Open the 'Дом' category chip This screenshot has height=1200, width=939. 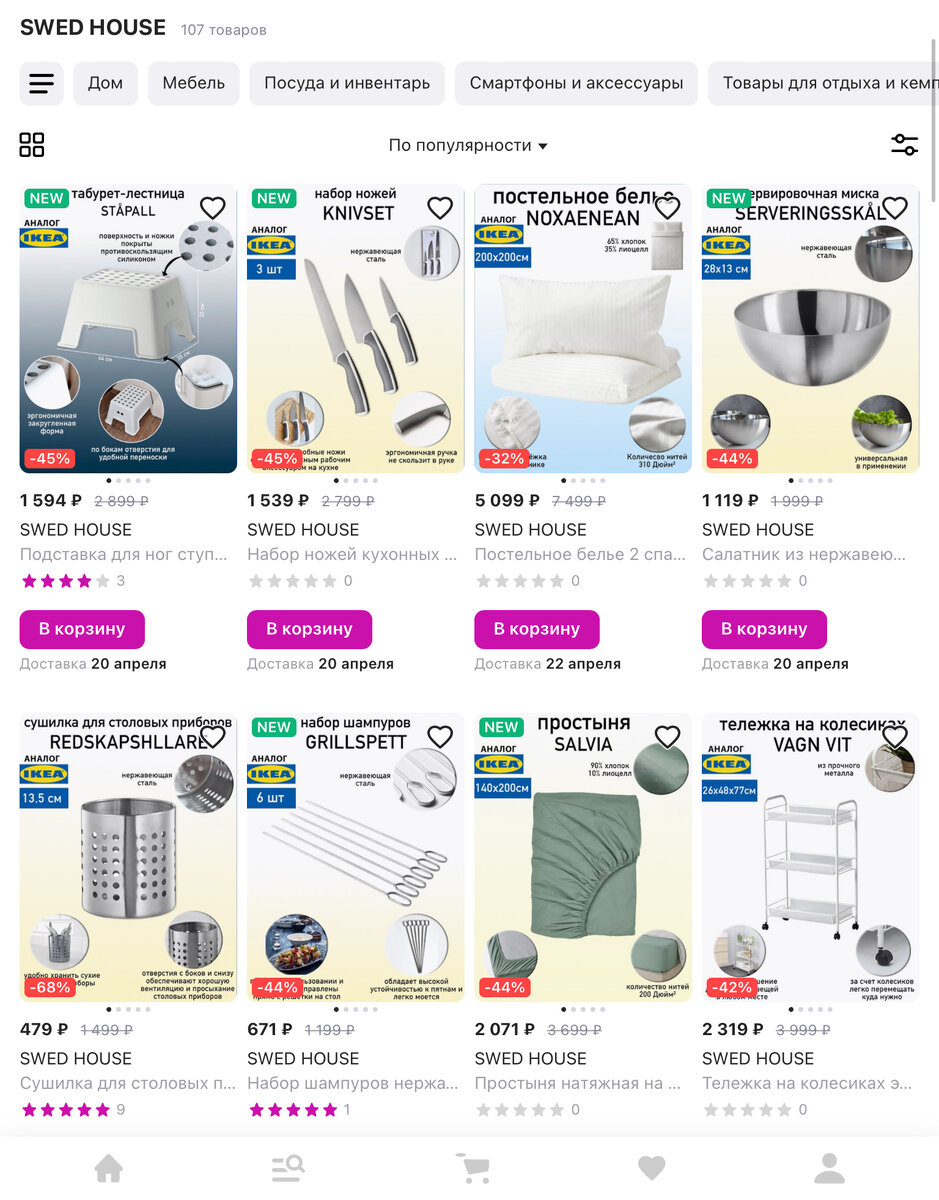105,84
